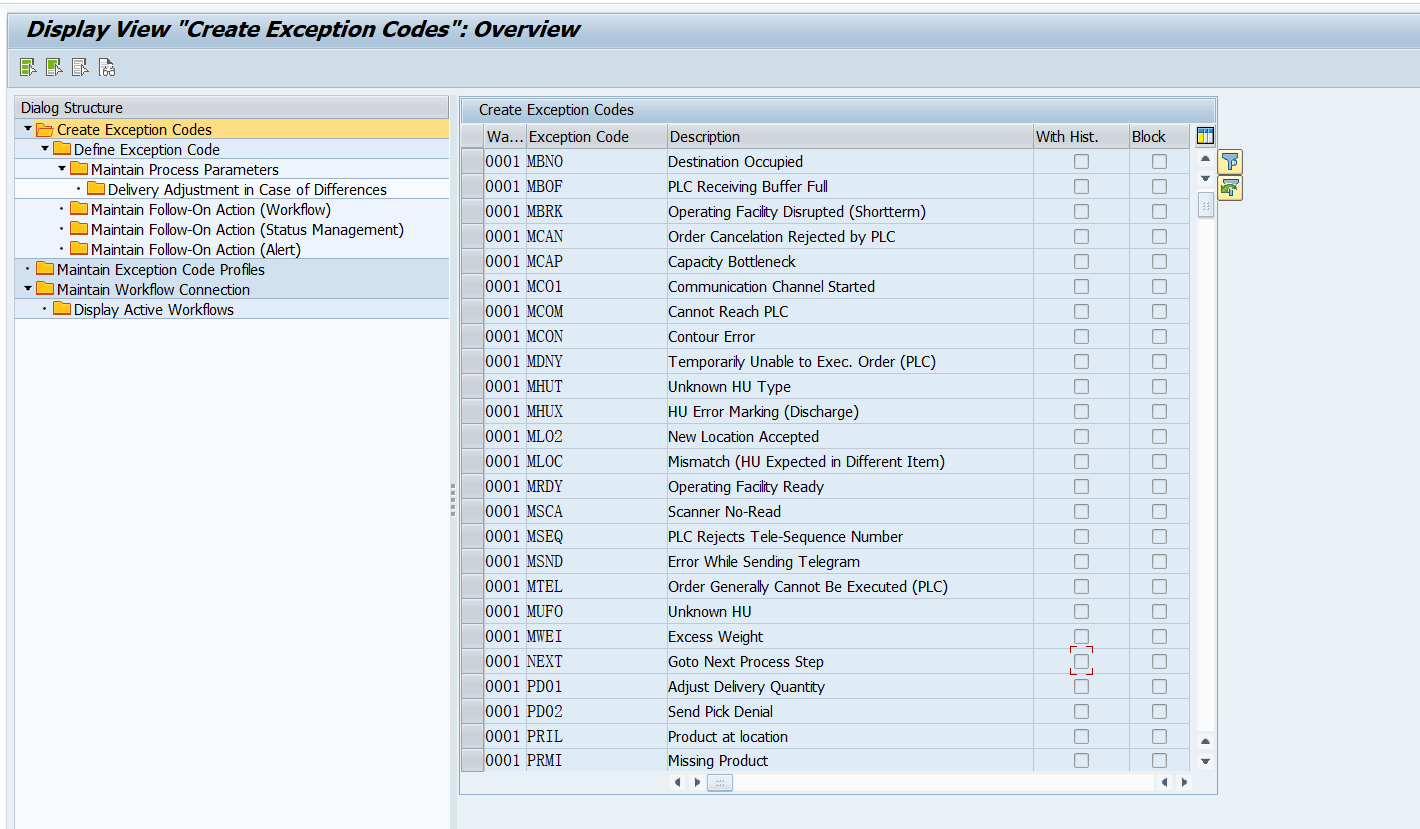
Task: Click the 'Adjust Delivery Quantity' description cell
Action: coord(850,687)
